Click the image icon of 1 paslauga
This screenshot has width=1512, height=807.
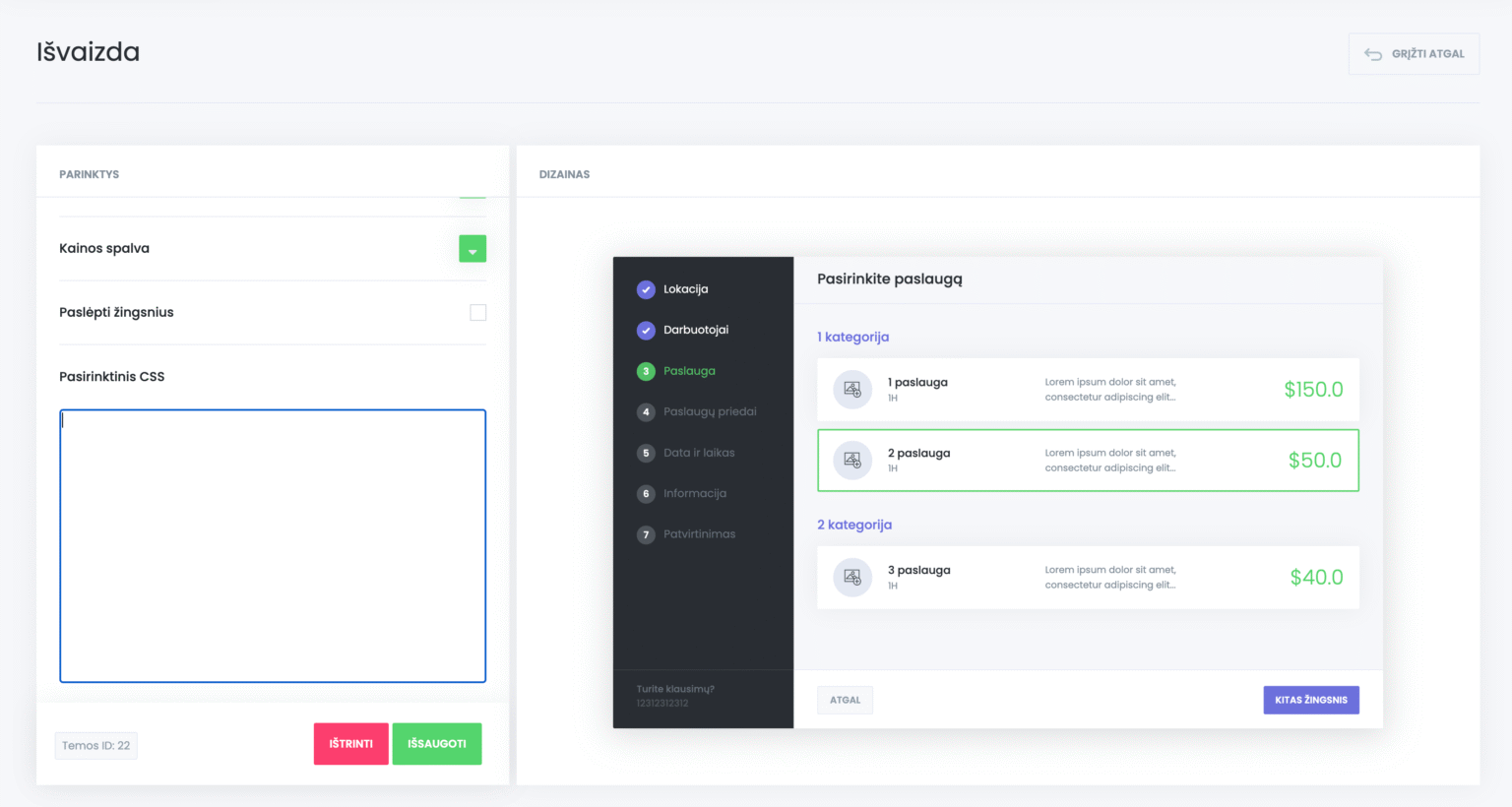click(852, 390)
